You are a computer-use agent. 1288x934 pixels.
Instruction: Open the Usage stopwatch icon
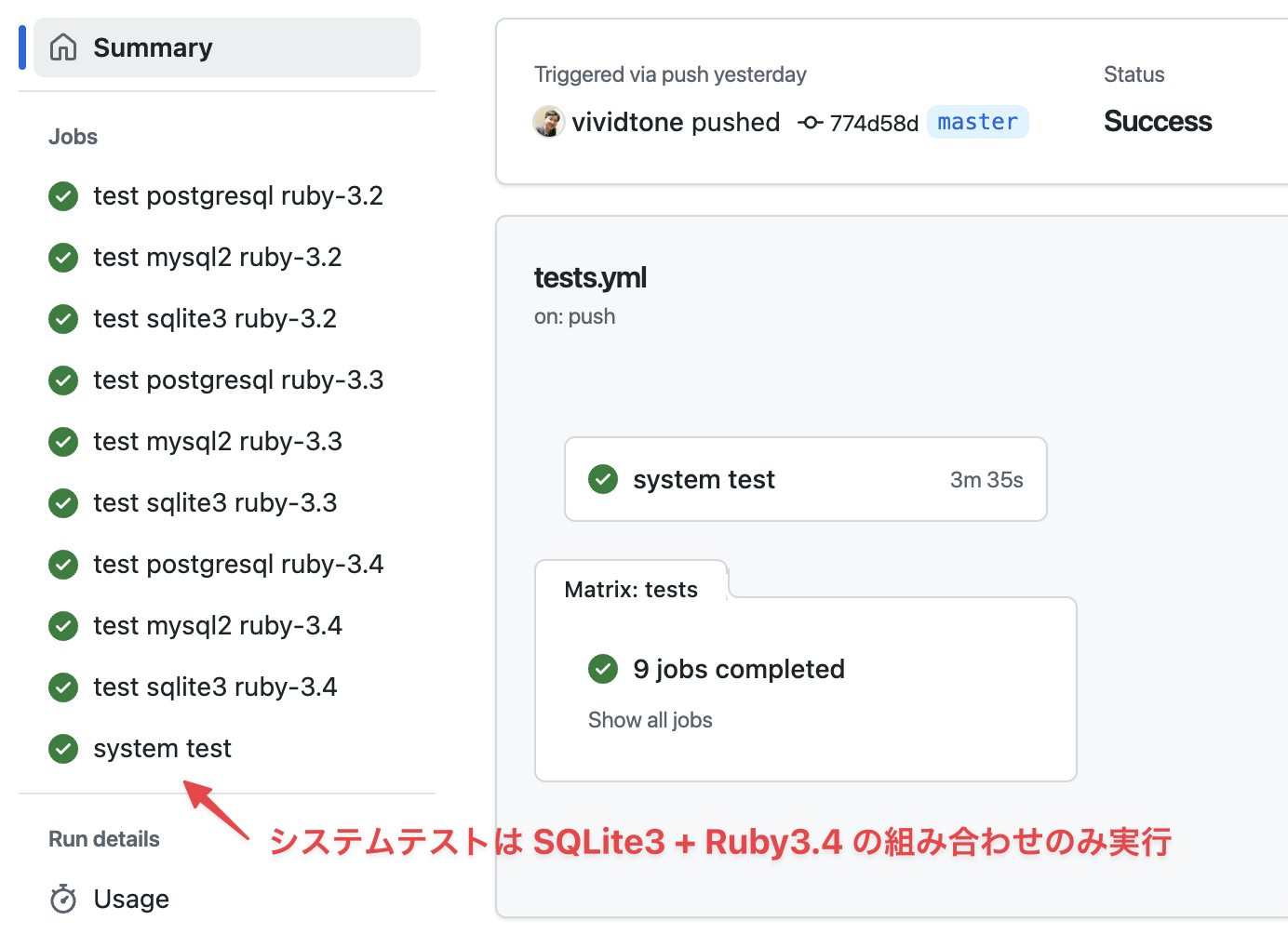(x=63, y=899)
